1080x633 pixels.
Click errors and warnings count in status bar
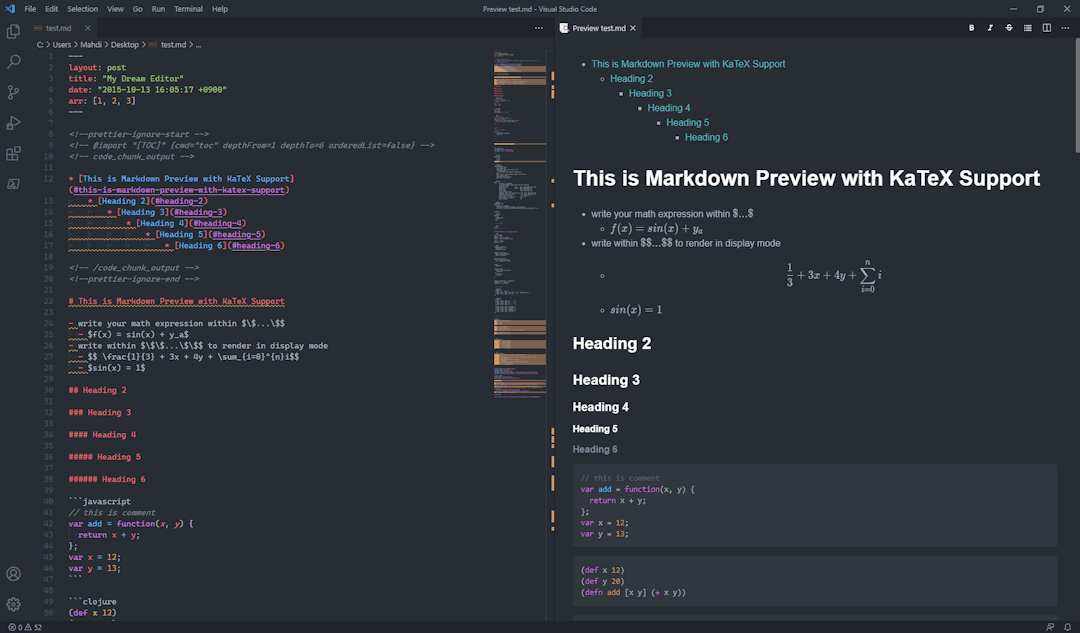pos(25,627)
